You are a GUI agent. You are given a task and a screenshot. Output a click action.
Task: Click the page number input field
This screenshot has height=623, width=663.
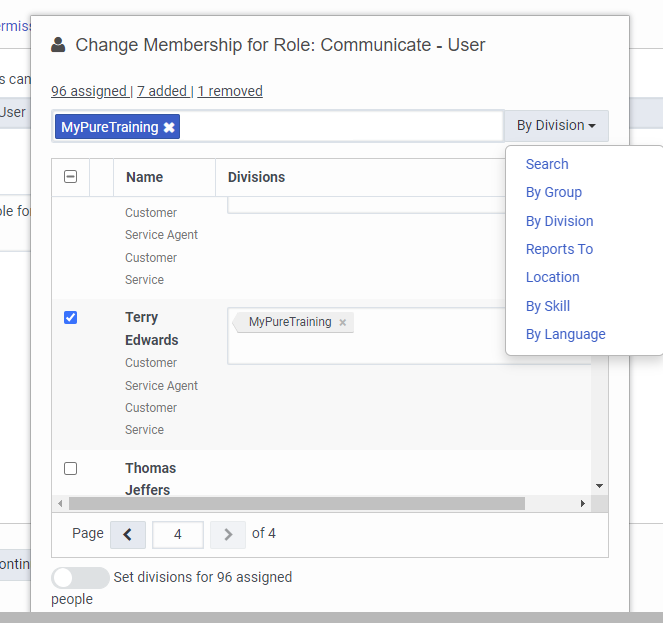click(178, 534)
